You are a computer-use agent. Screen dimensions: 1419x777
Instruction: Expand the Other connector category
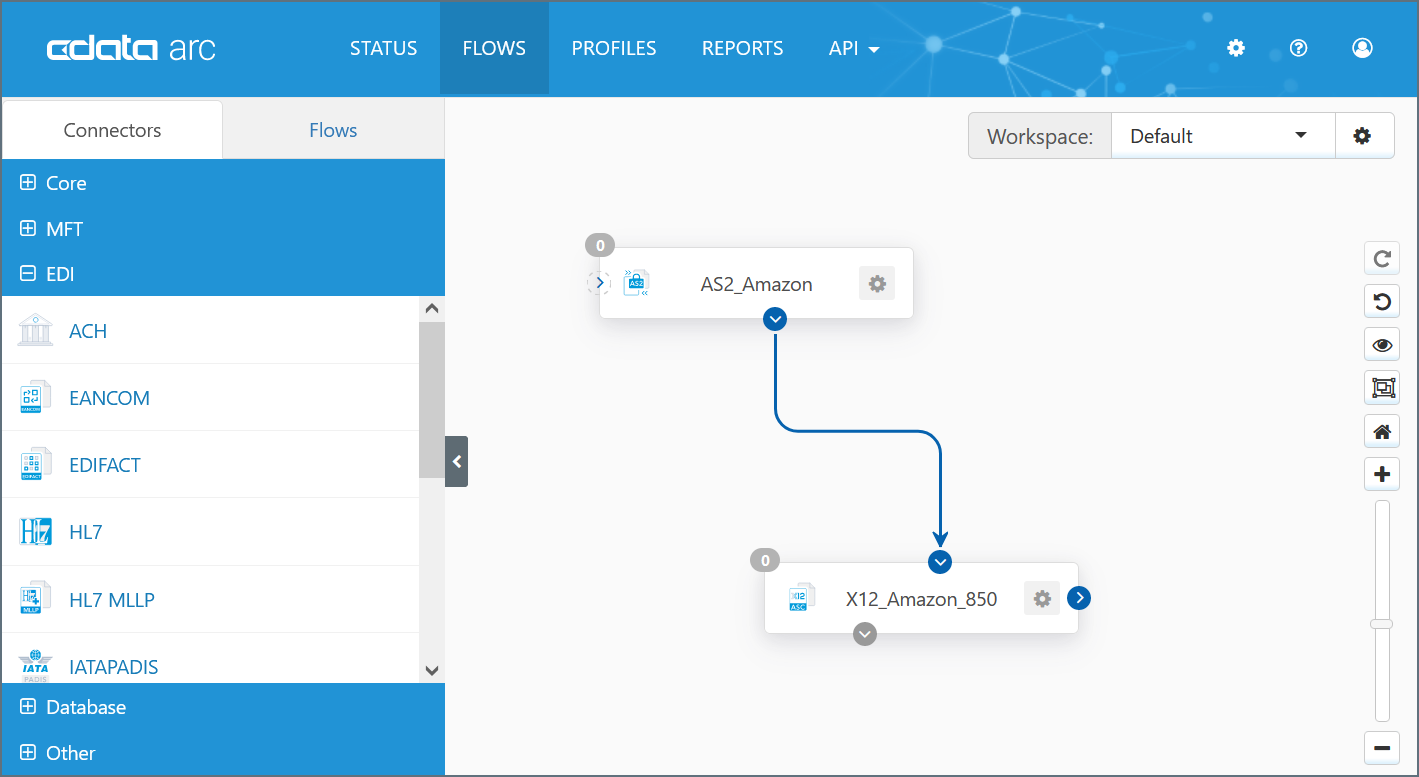(x=223, y=753)
